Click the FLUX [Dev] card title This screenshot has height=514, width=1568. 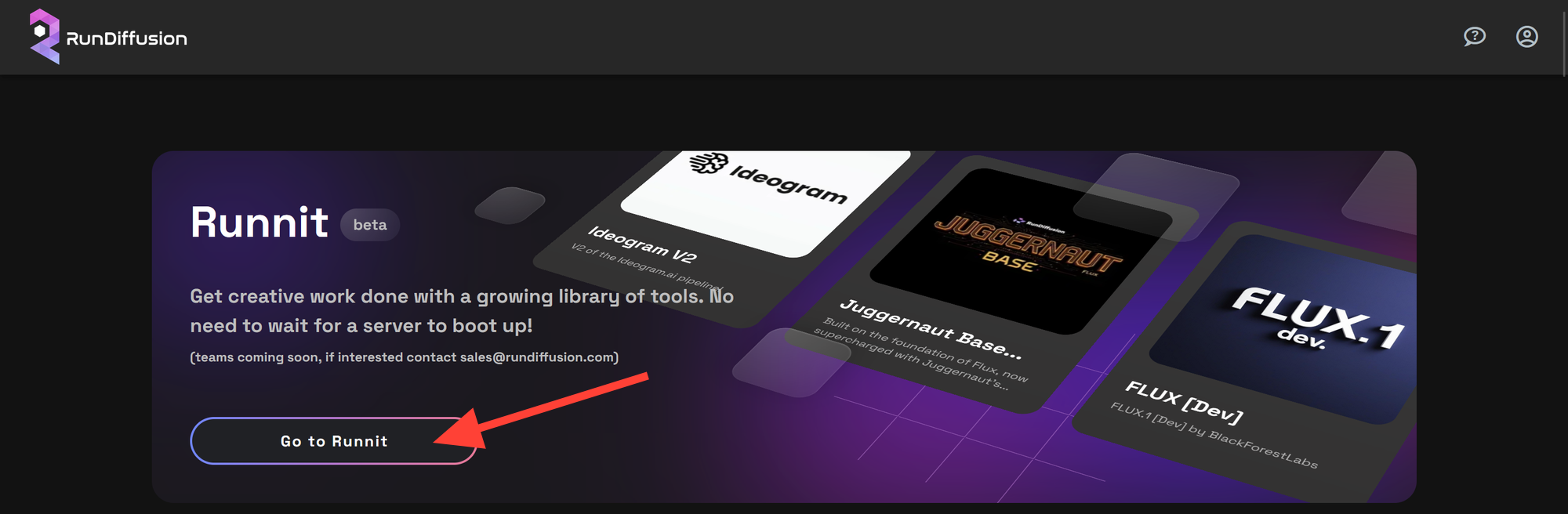[1184, 401]
